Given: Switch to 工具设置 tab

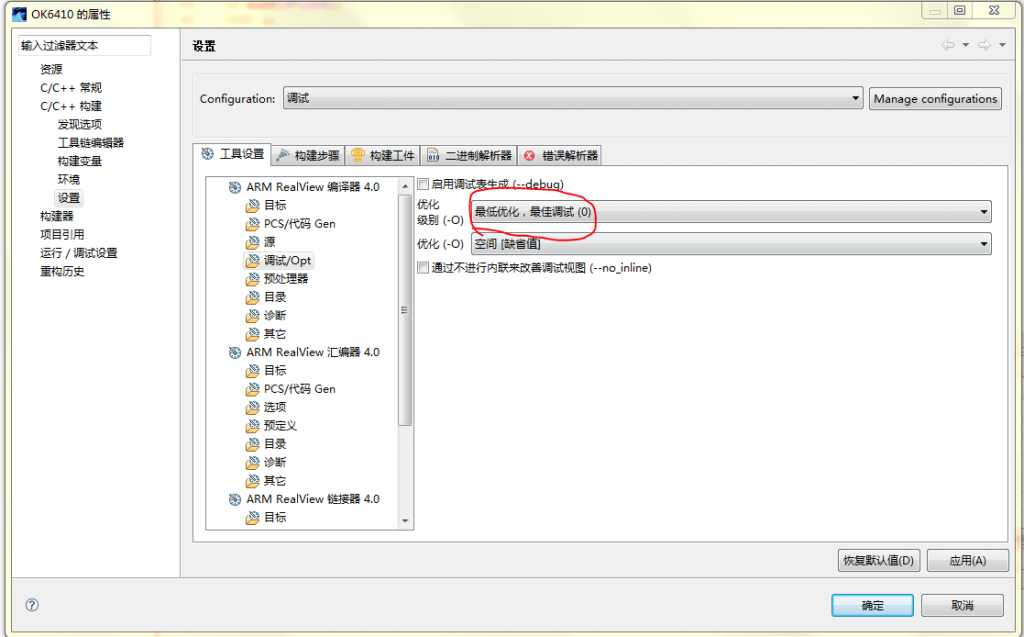Looking at the screenshot, I should click(232, 154).
